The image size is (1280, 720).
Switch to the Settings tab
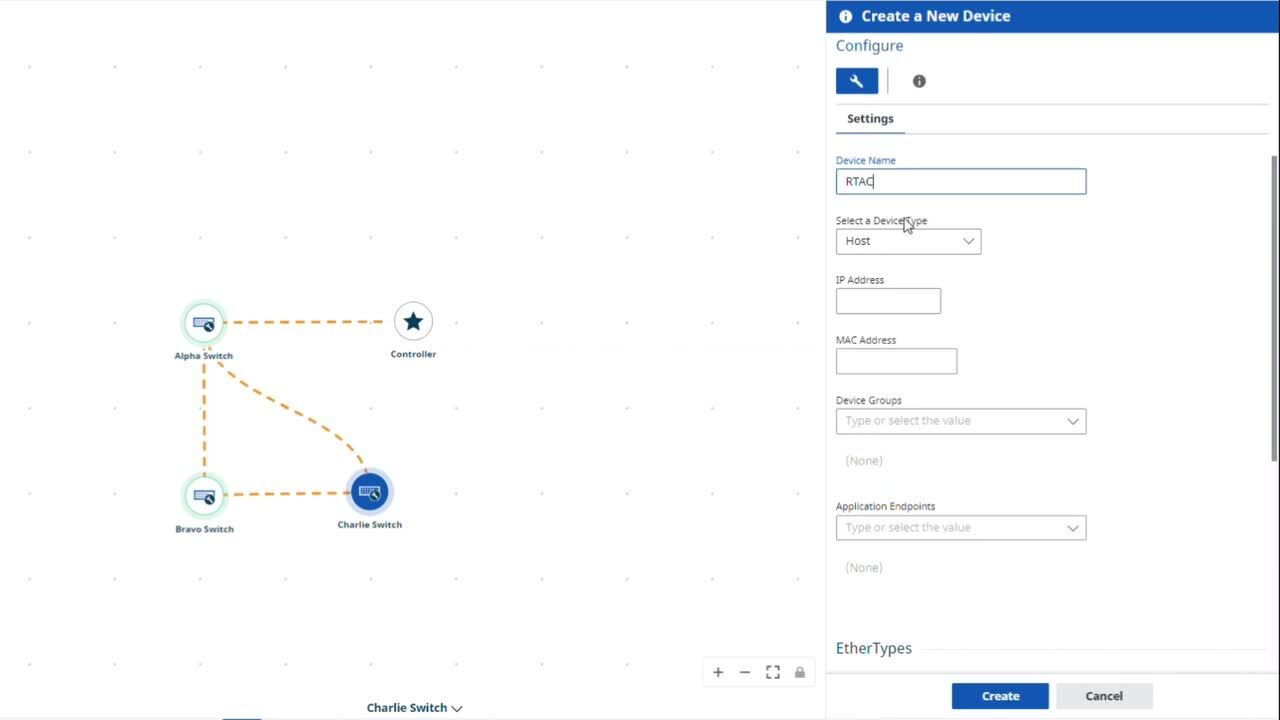870,119
